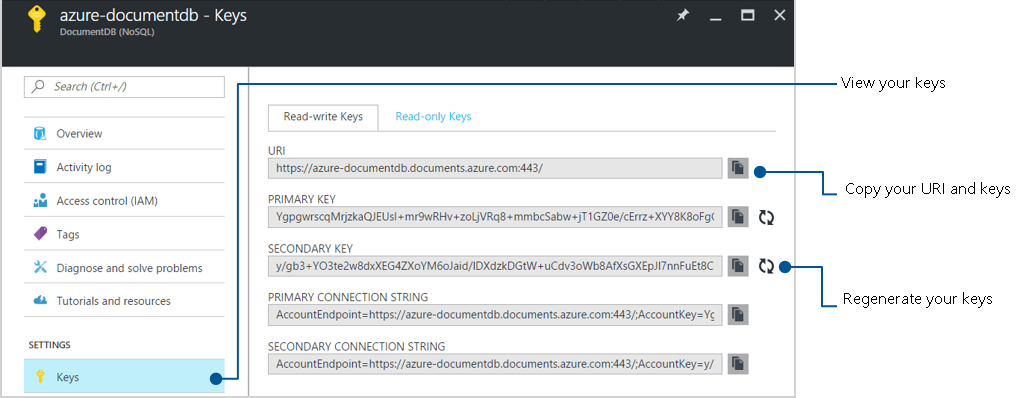Open the Overview menu item
Viewport: 1016px width, 398px height.
pyautogui.click(x=124, y=134)
